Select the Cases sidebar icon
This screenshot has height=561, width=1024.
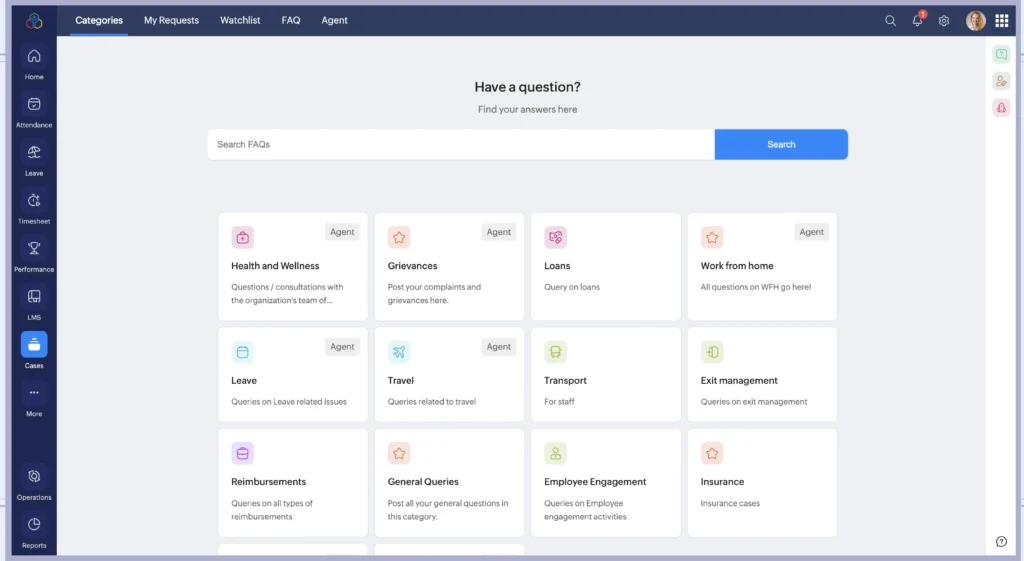(x=34, y=344)
